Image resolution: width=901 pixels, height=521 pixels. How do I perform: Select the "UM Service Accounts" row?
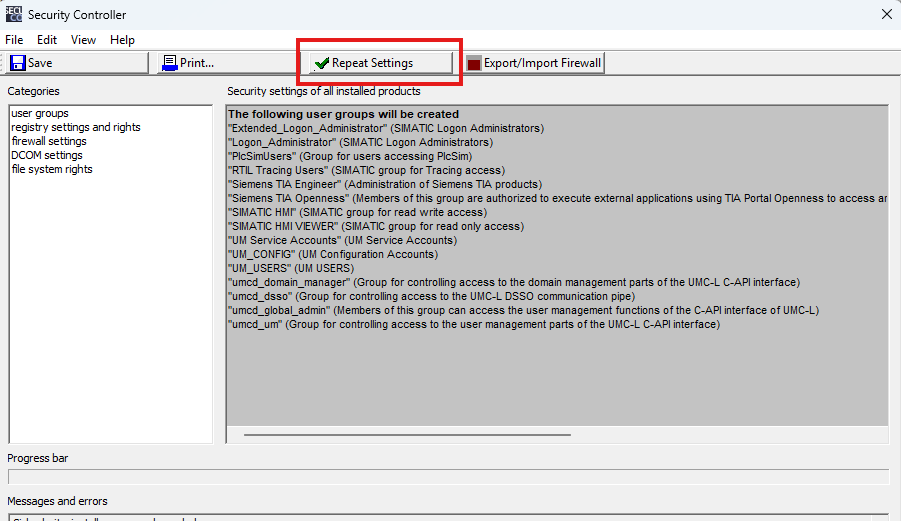tap(342, 240)
